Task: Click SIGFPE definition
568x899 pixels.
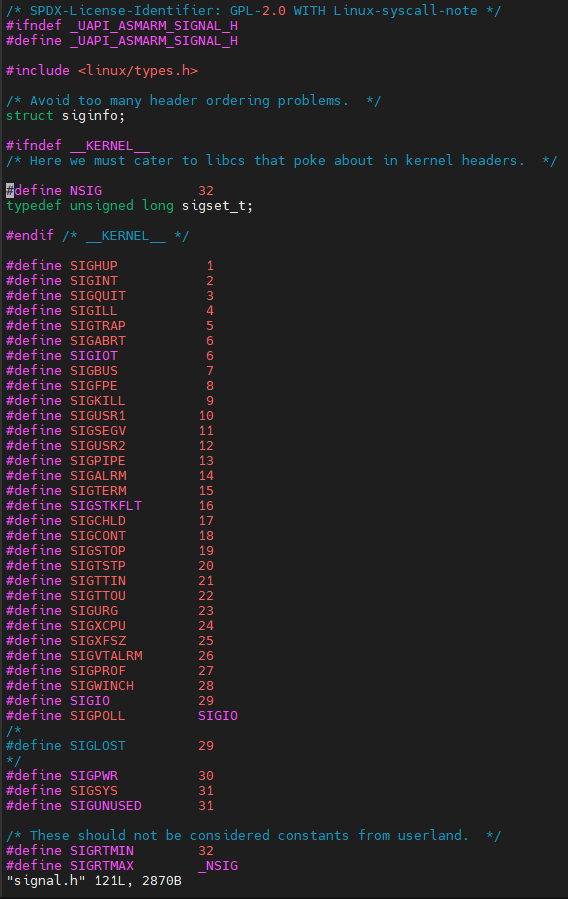Action: tap(110, 385)
